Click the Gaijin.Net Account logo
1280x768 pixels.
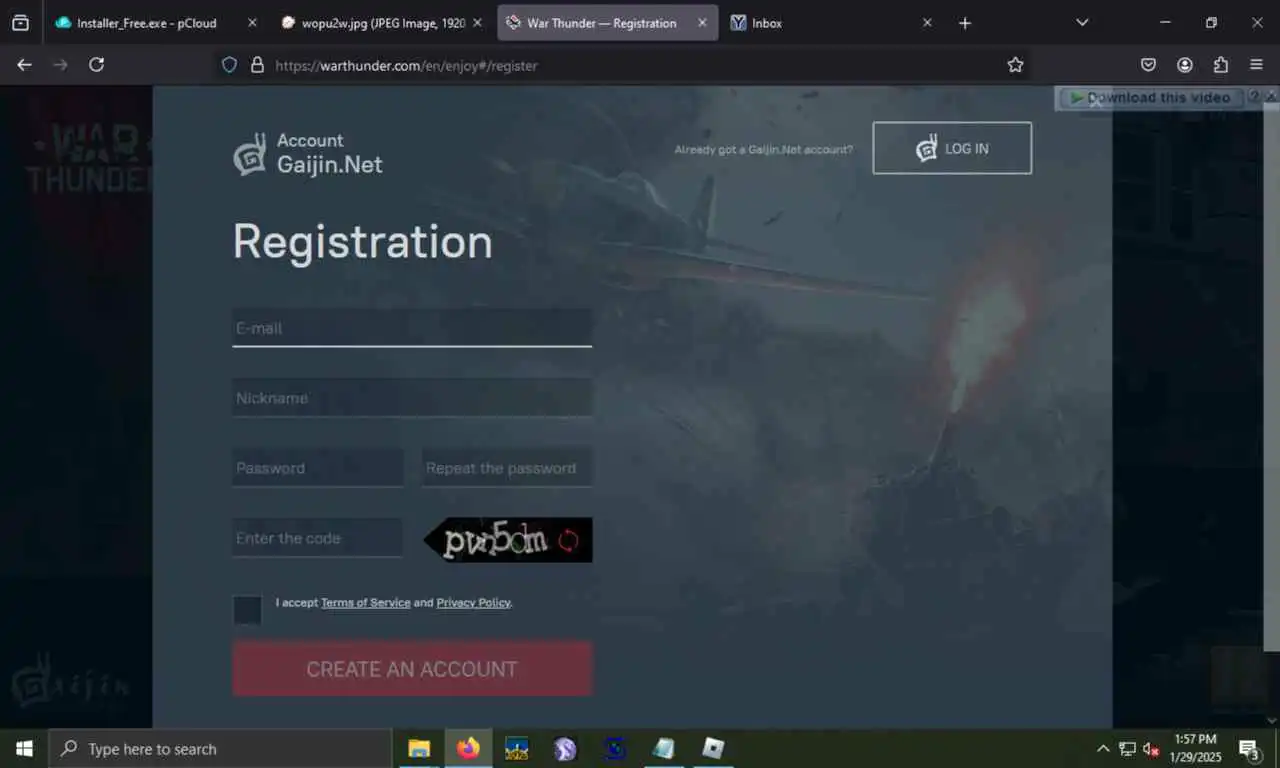pos(308,153)
